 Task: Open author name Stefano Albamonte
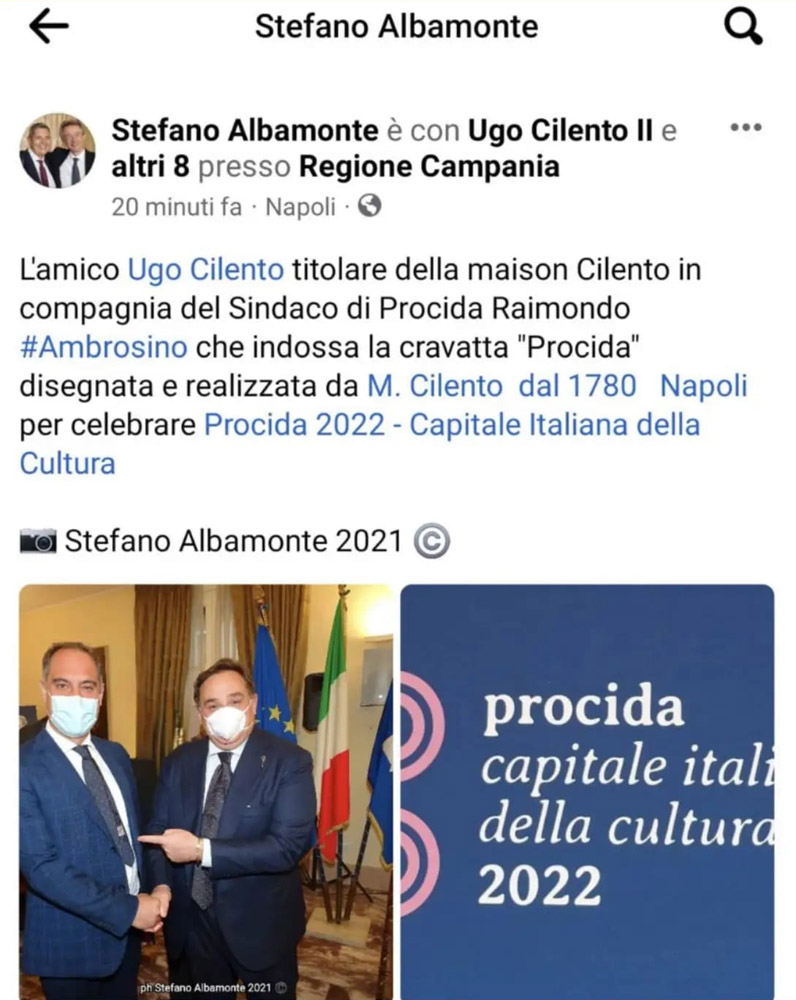(x=245, y=131)
